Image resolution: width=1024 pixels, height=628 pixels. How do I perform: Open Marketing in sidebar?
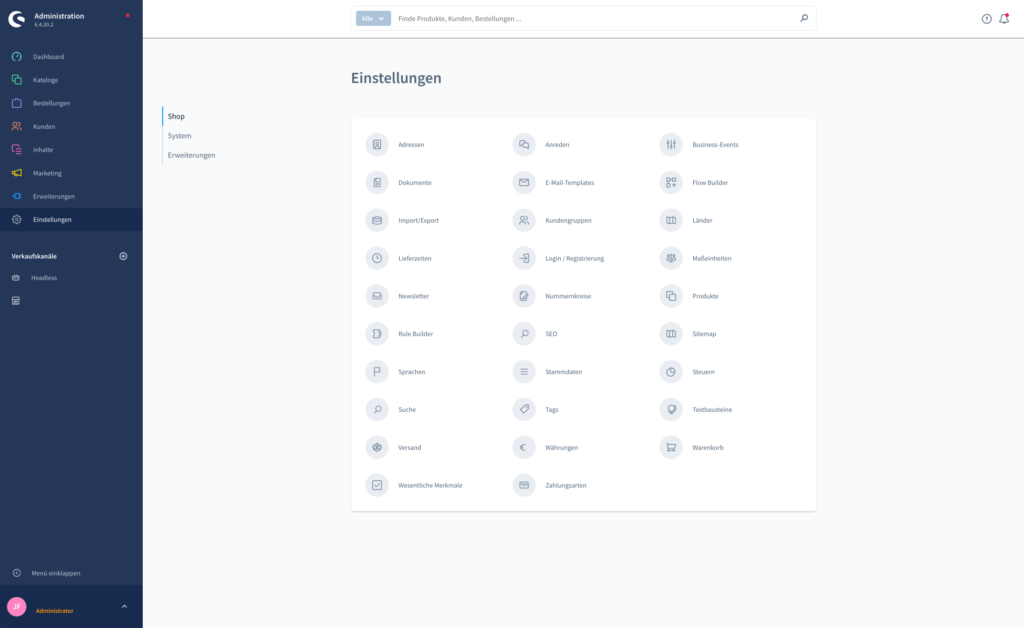[71, 173]
